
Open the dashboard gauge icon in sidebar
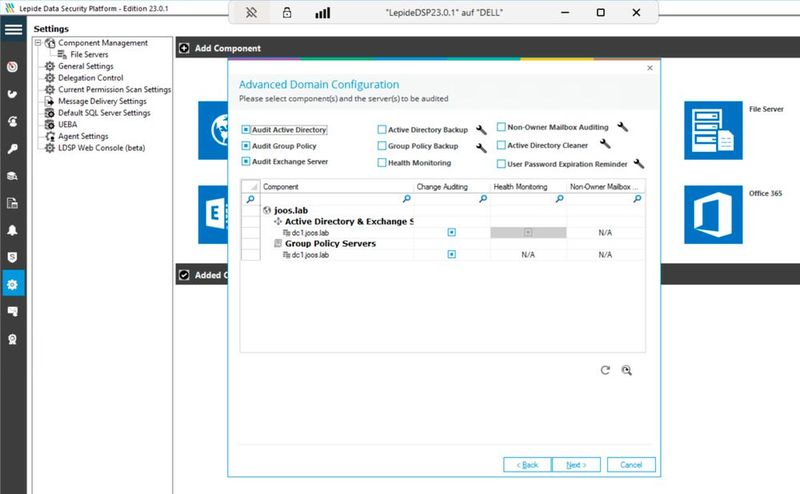pos(13,67)
